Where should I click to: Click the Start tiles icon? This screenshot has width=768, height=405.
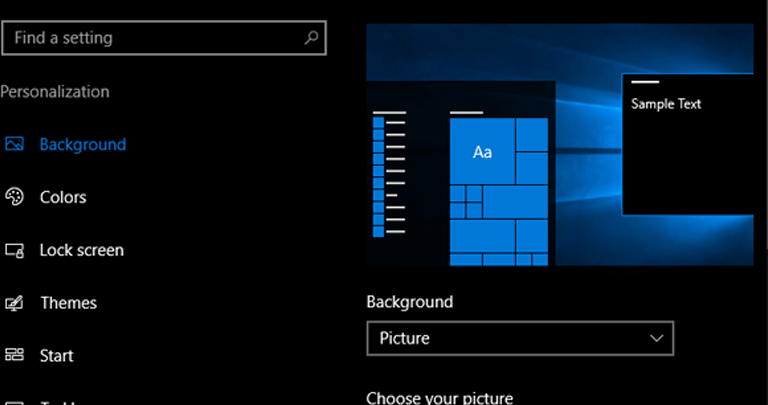[x=14, y=355]
